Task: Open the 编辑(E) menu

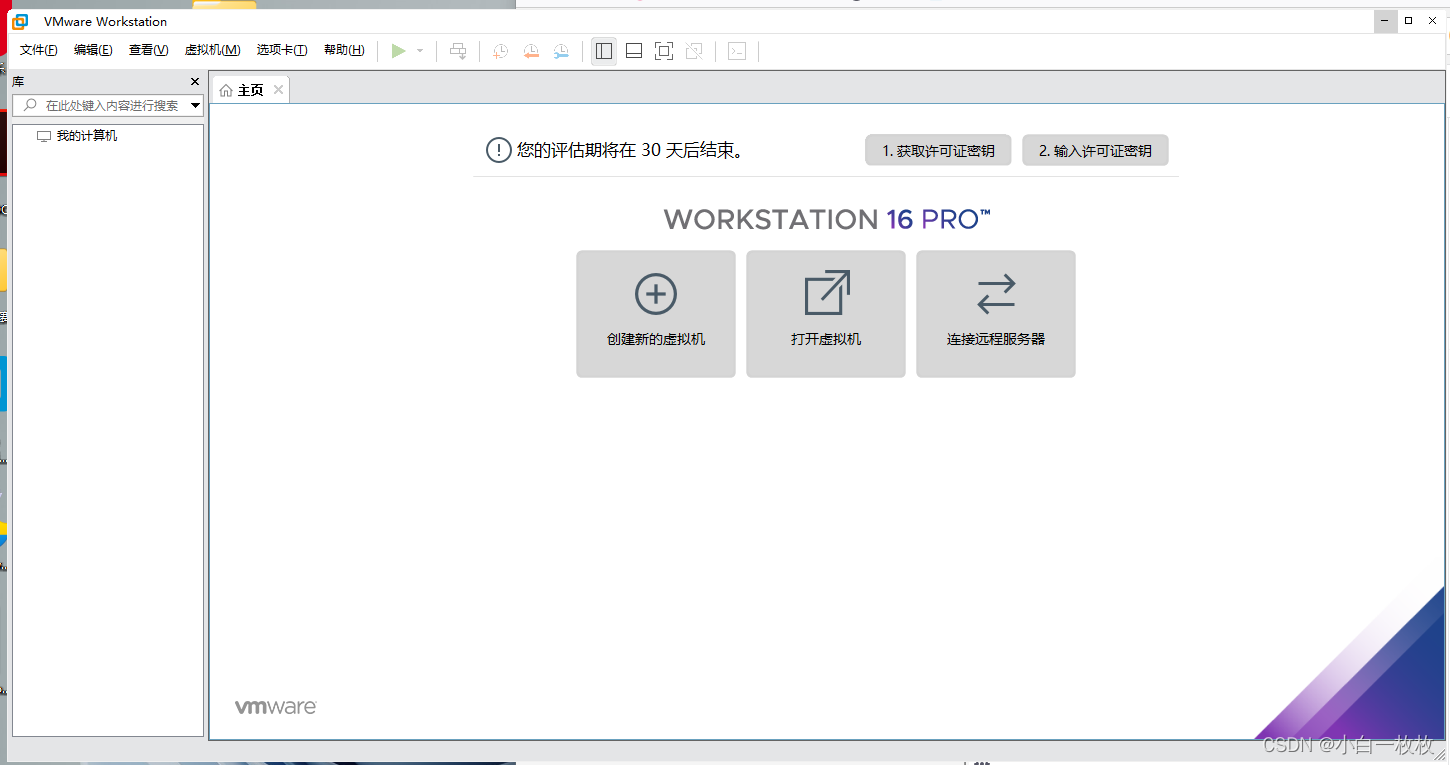Action: 93,50
